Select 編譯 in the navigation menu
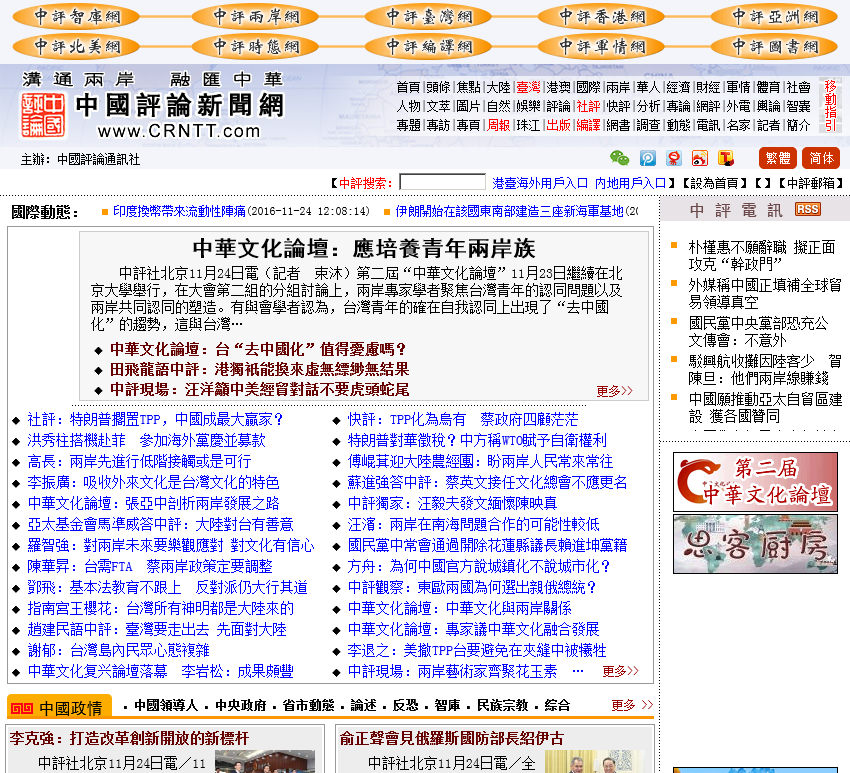 point(588,125)
